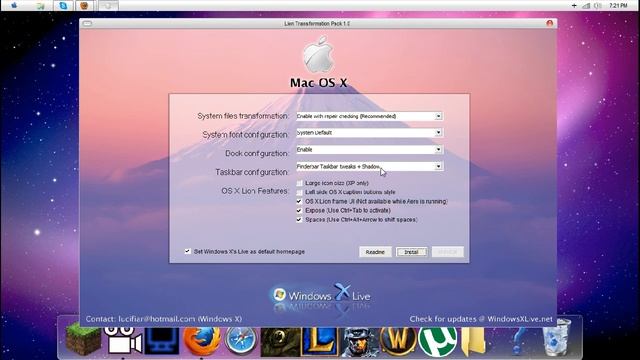This screenshot has width=640, height=360.
Task: Click the Readme button
Action: 375,252
